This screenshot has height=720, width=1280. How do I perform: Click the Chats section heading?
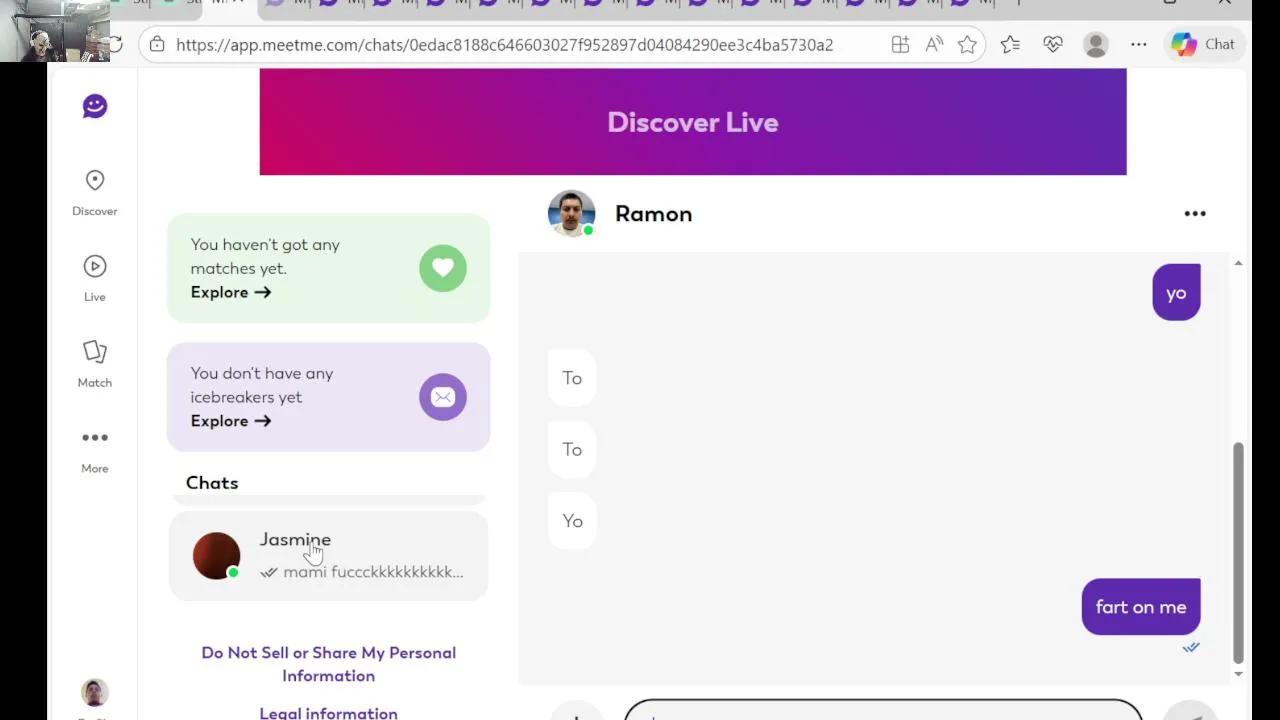pos(212,483)
